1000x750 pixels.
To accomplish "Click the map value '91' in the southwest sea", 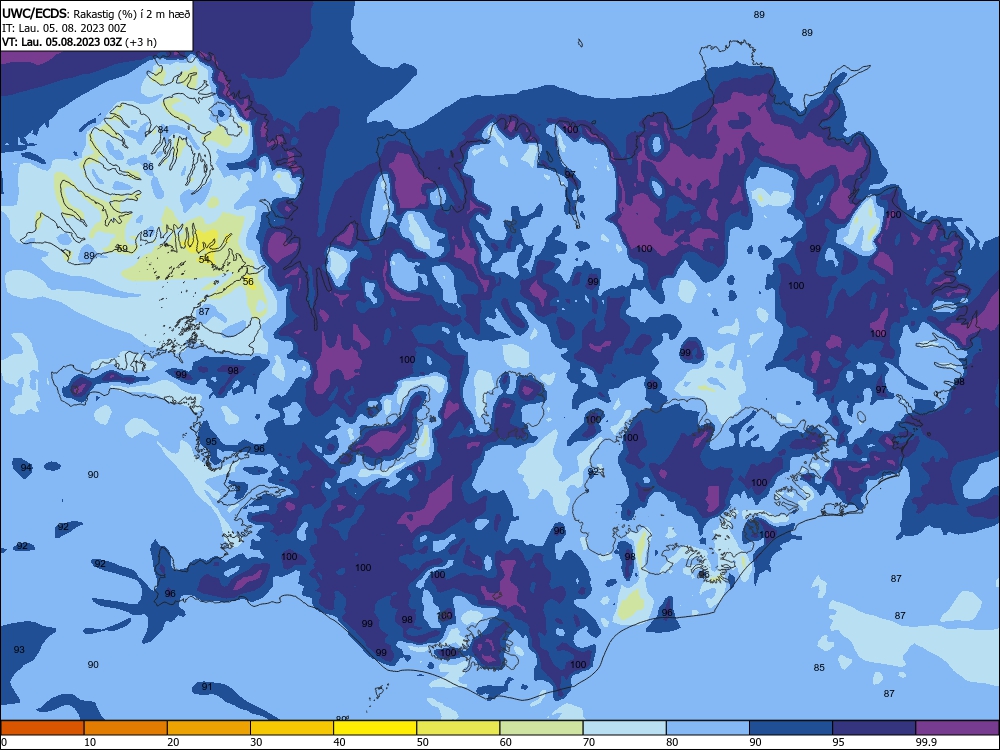I will (207, 686).
